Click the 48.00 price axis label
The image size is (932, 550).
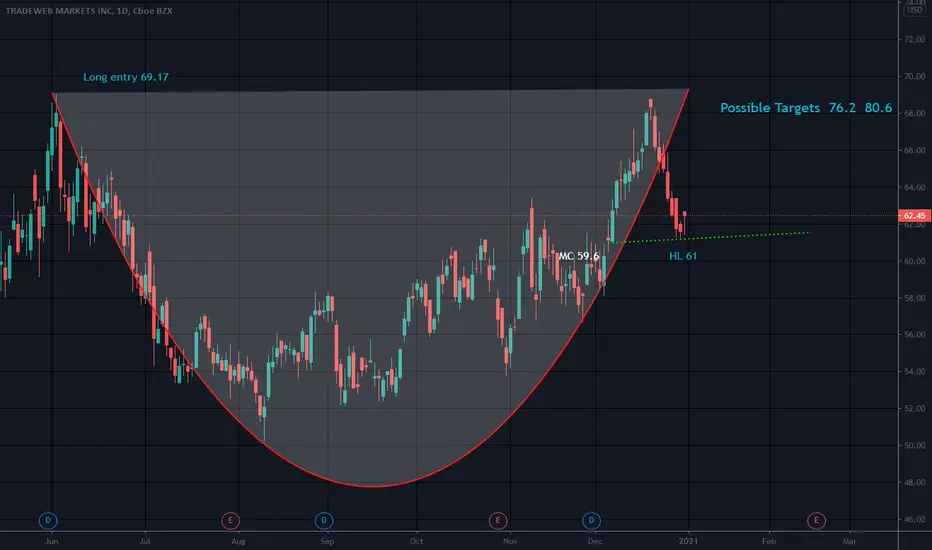(914, 482)
